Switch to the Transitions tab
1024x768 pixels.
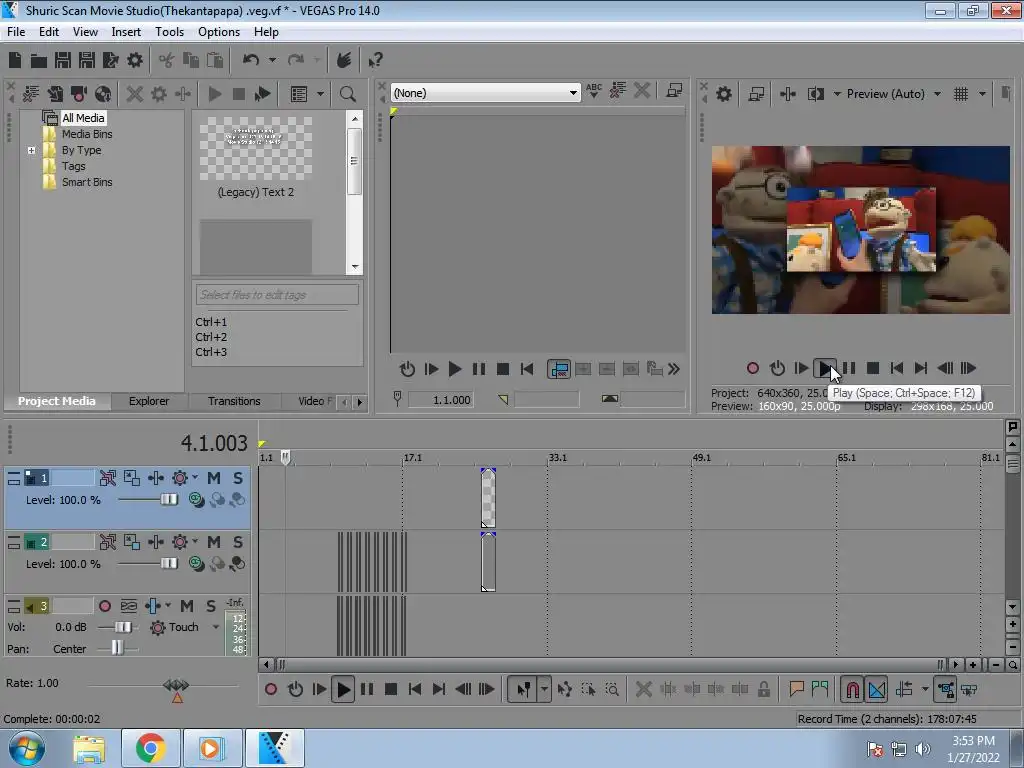pyautogui.click(x=234, y=401)
